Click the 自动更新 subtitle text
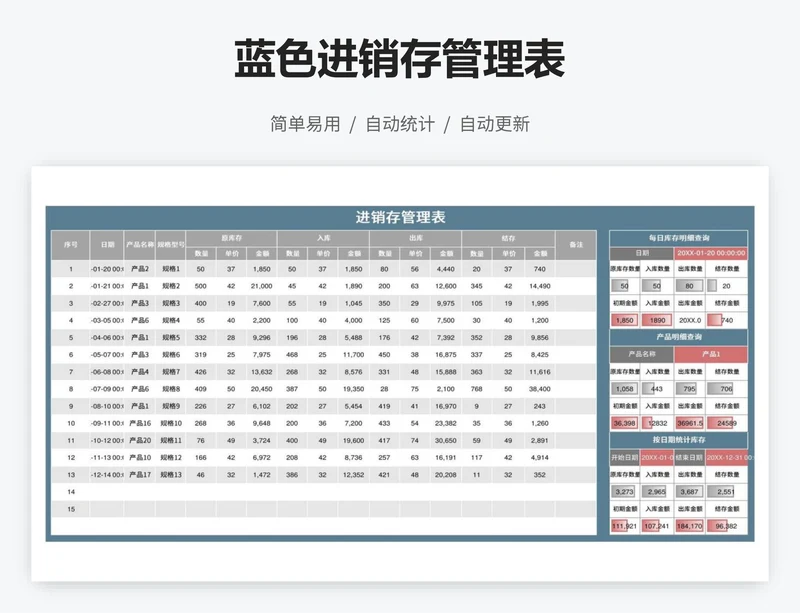The width and height of the screenshot is (800, 613). pos(494,124)
